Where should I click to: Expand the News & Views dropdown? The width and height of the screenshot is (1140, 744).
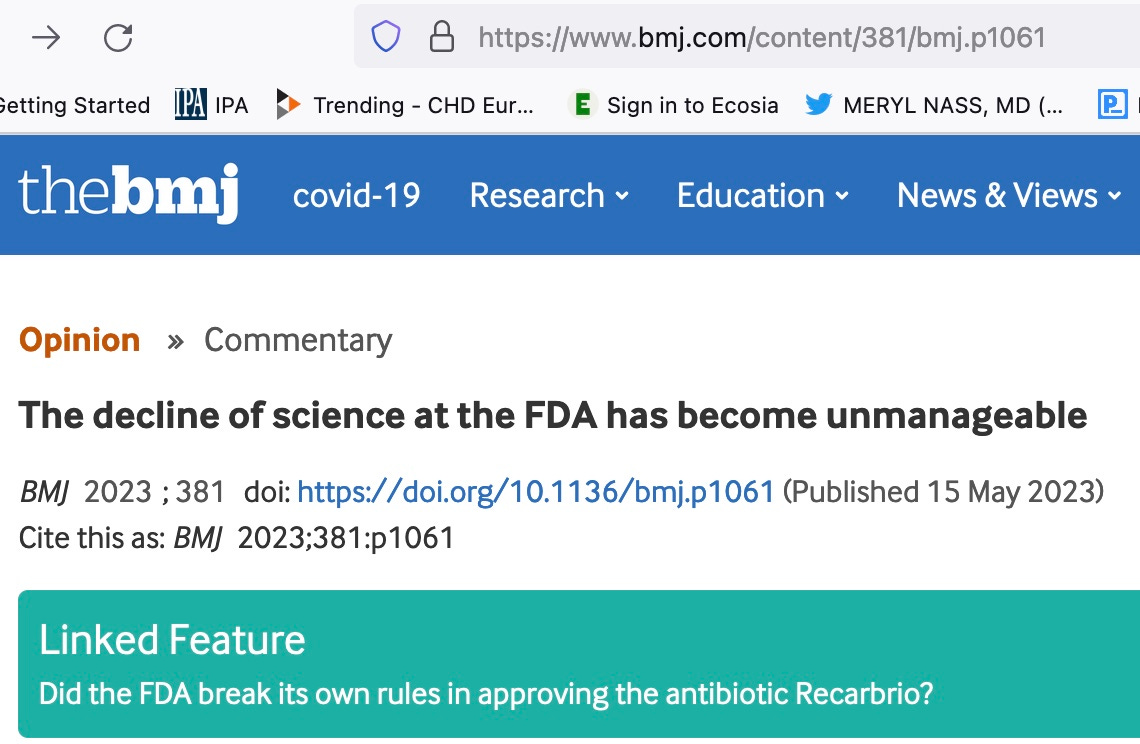pyautogui.click(x=1008, y=195)
